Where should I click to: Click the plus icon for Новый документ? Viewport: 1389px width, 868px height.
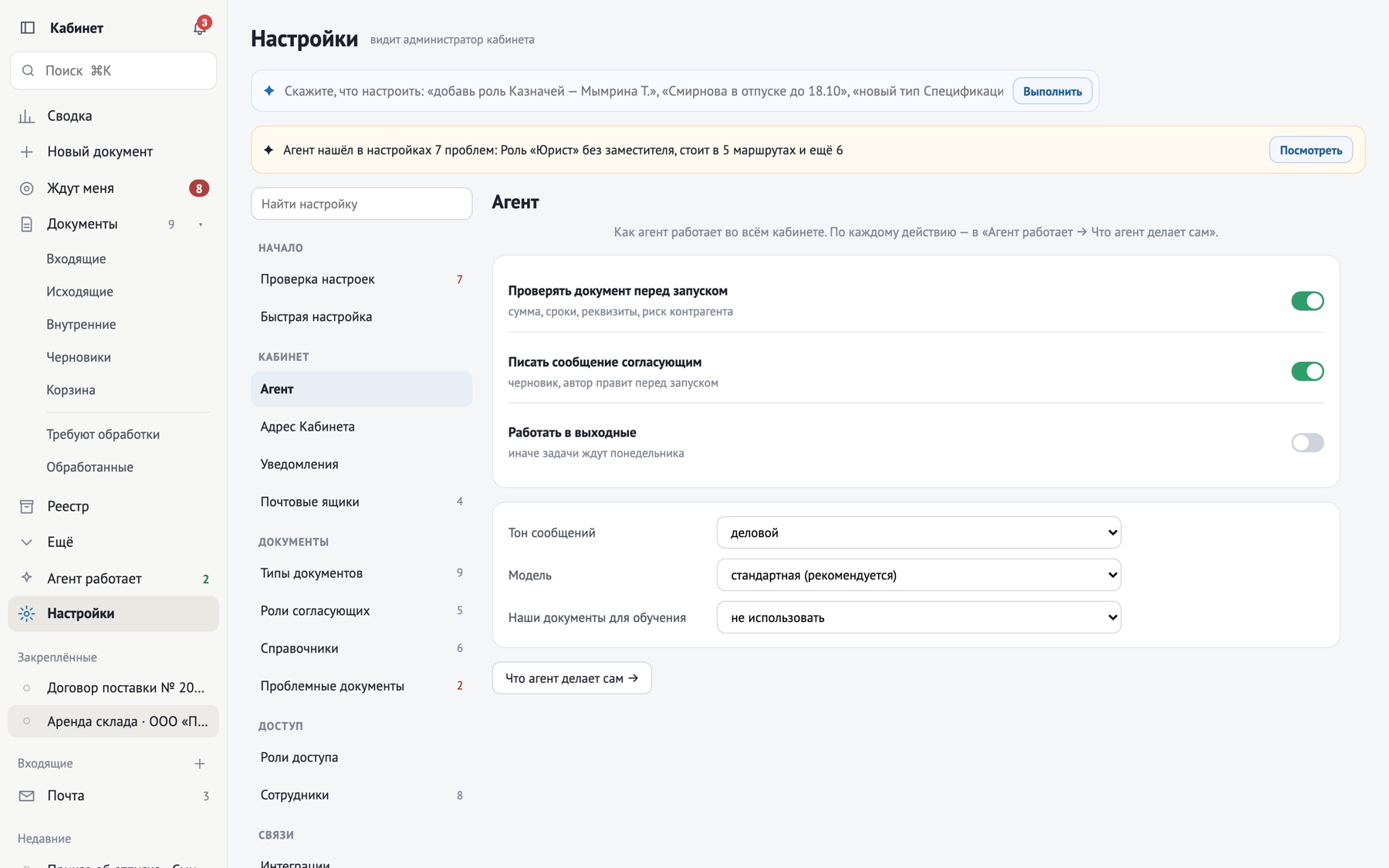(26, 152)
